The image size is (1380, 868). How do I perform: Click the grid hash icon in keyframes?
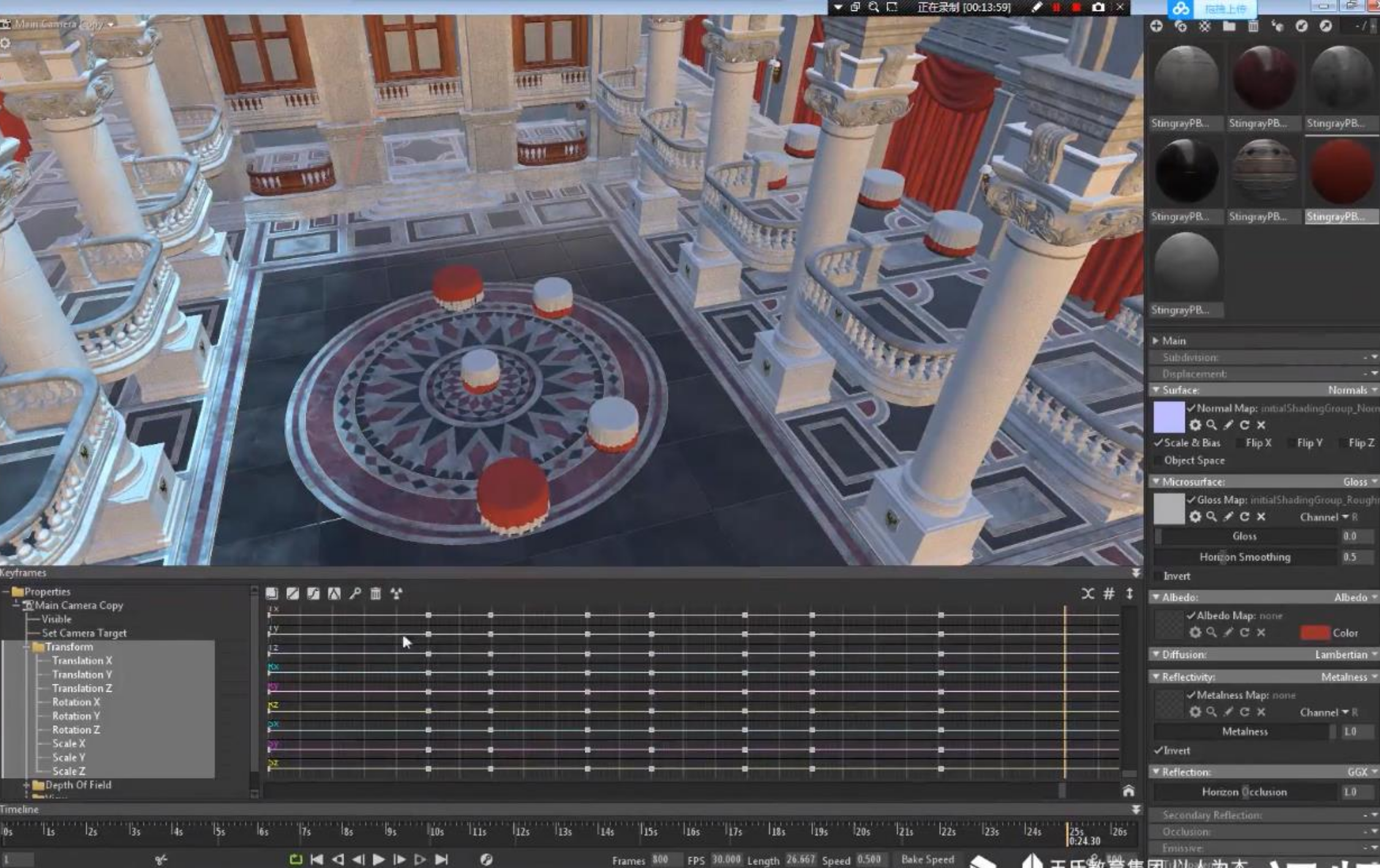pyautogui.click(x=1109, y=593)
